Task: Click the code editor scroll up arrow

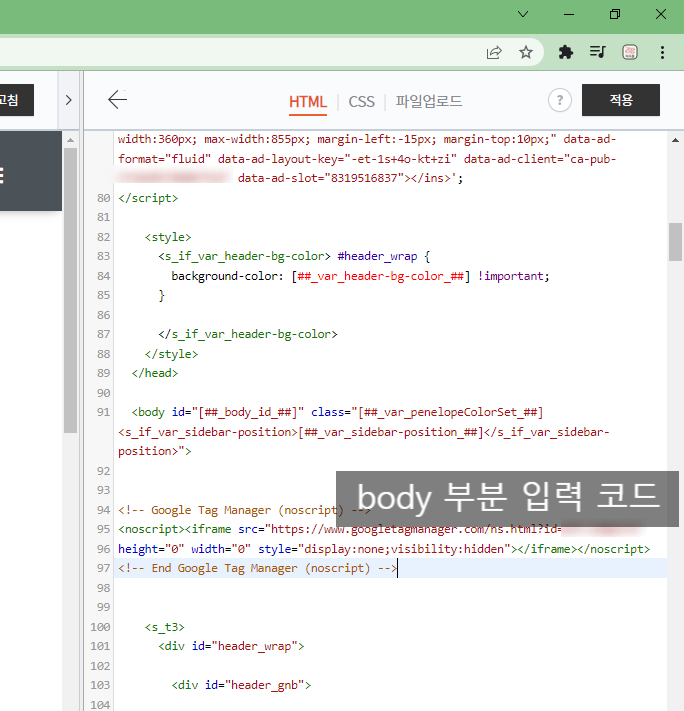Action: click(675, 141)
